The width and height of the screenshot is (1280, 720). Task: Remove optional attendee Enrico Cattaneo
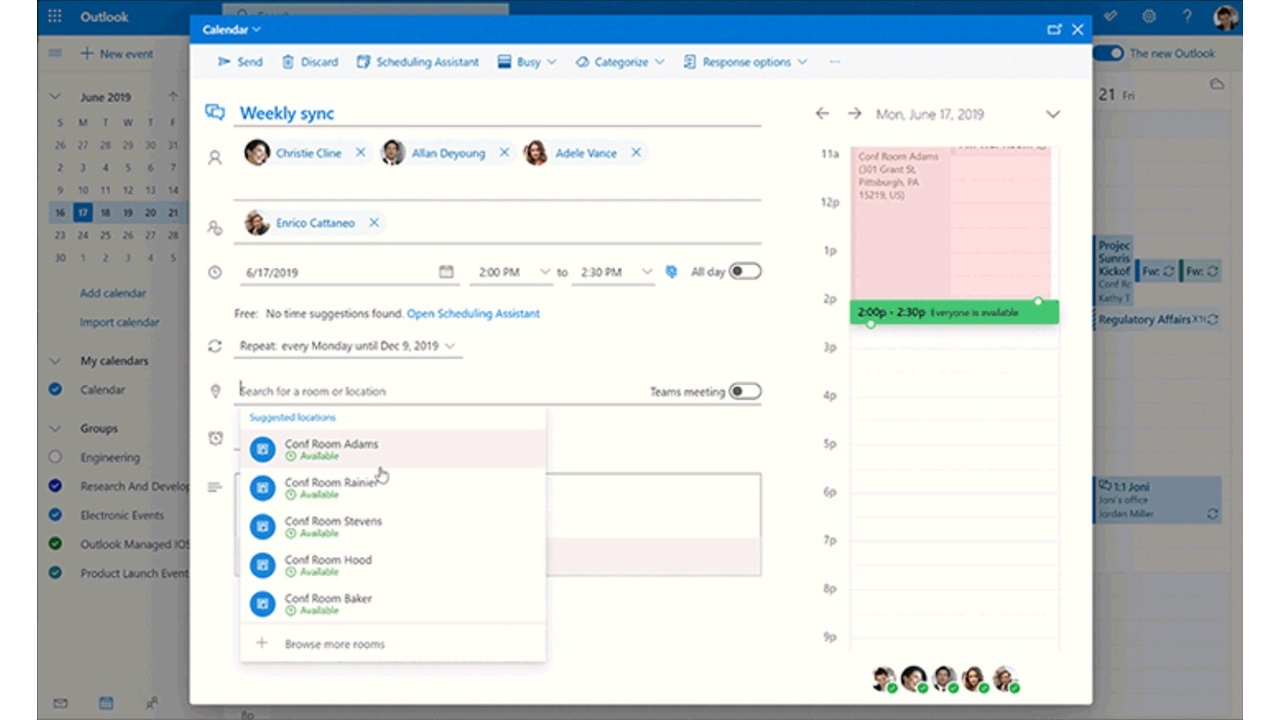point(374,223)
